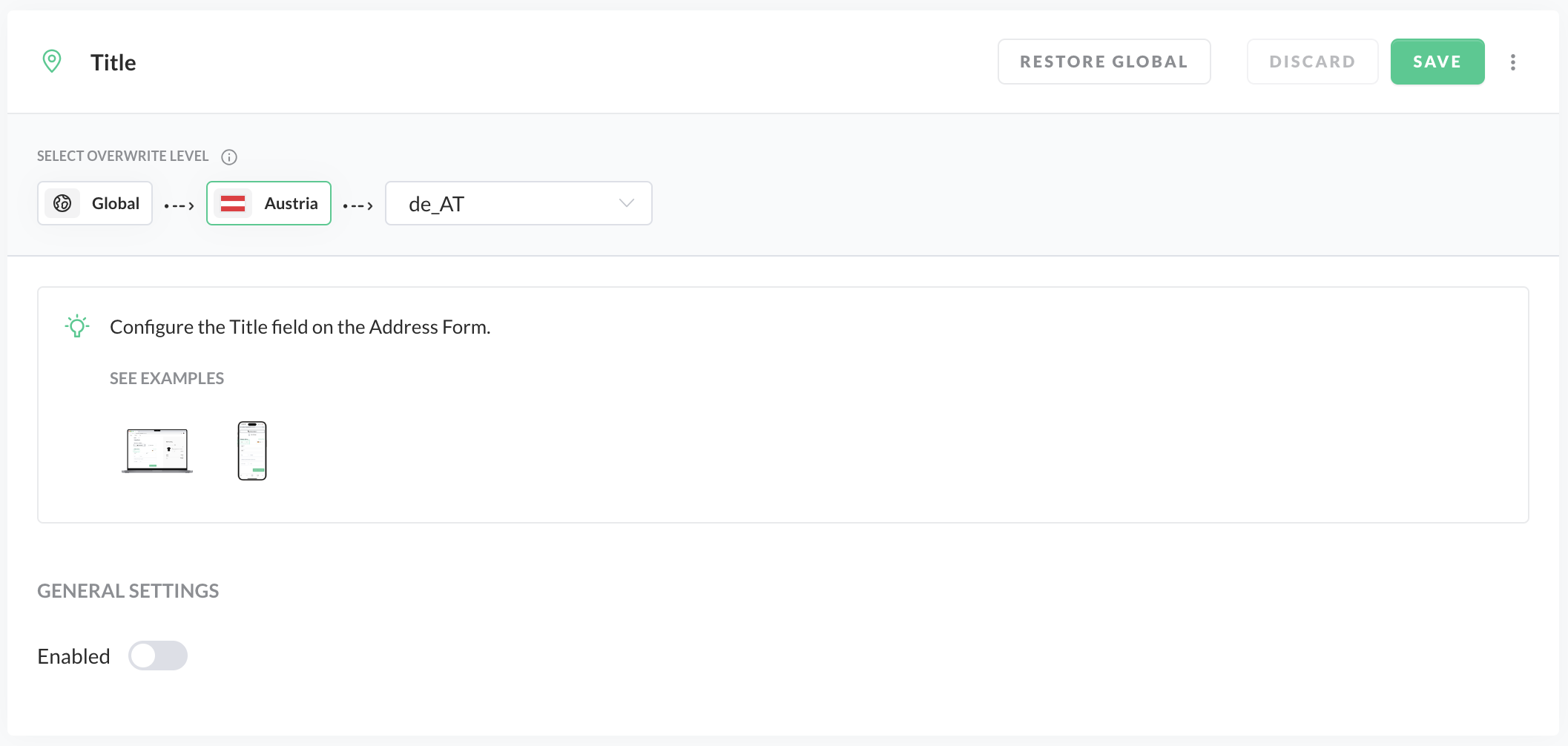The height and width of the screenshot is (746, 1568).
Task: Click the See Examples link
Action: [x=167, y=378]
